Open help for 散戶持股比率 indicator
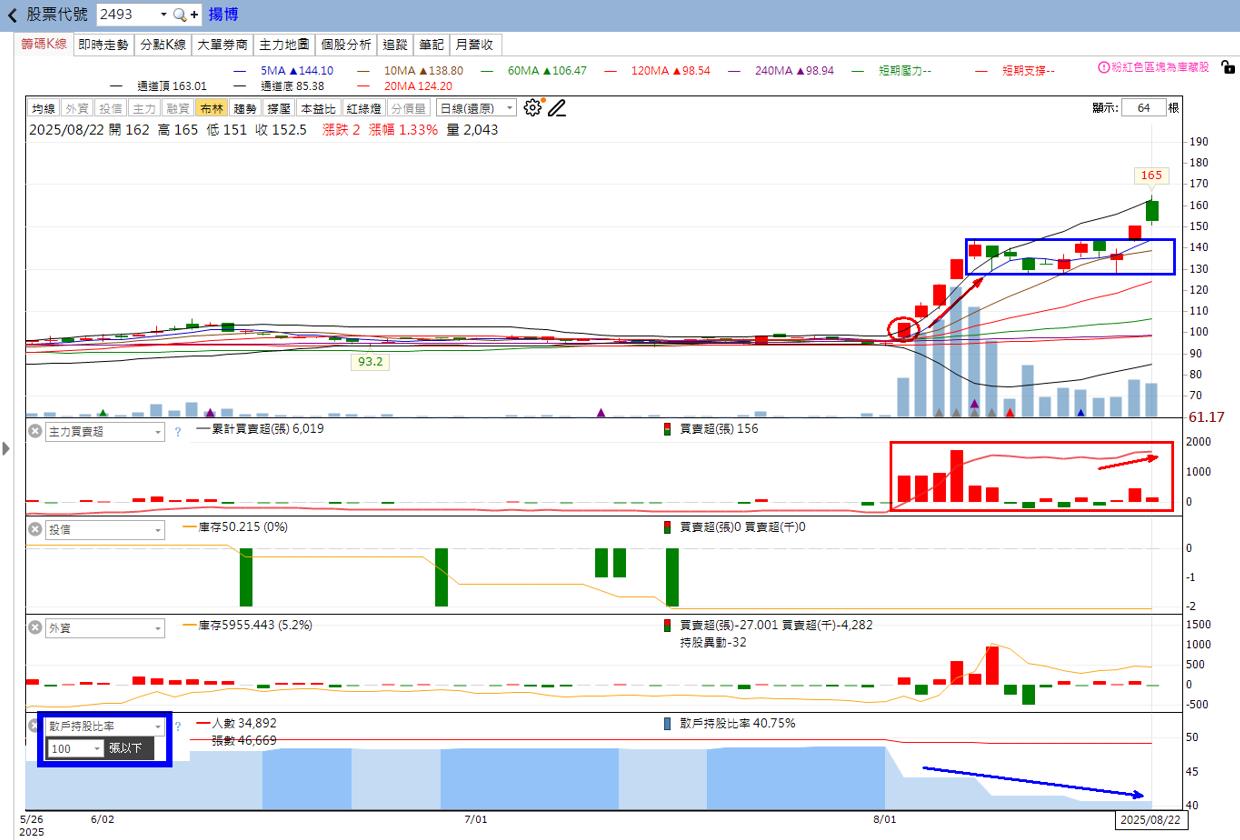Viewport: 1240px width, 840px height. point(178,726)
